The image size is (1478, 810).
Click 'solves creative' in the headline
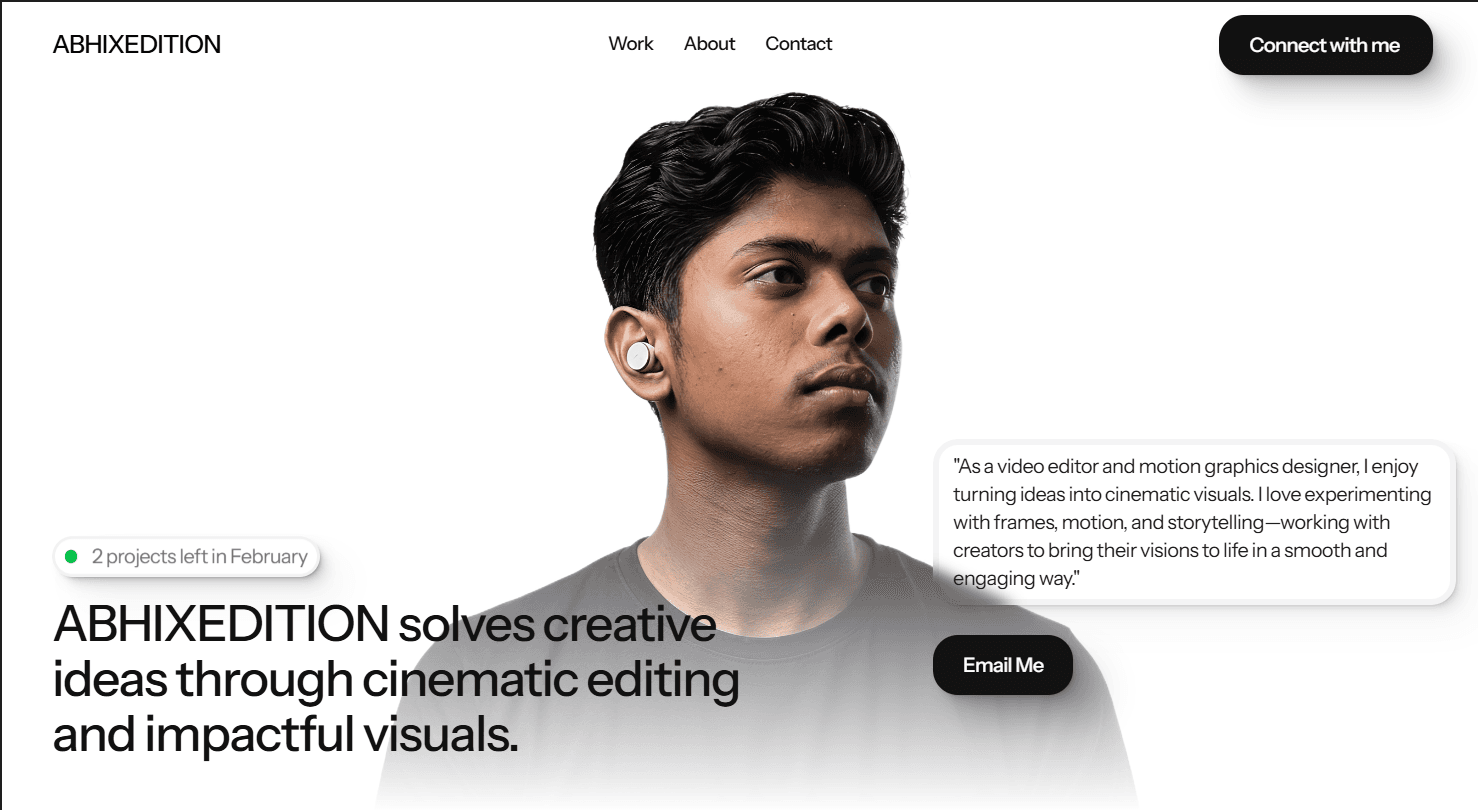558,625
